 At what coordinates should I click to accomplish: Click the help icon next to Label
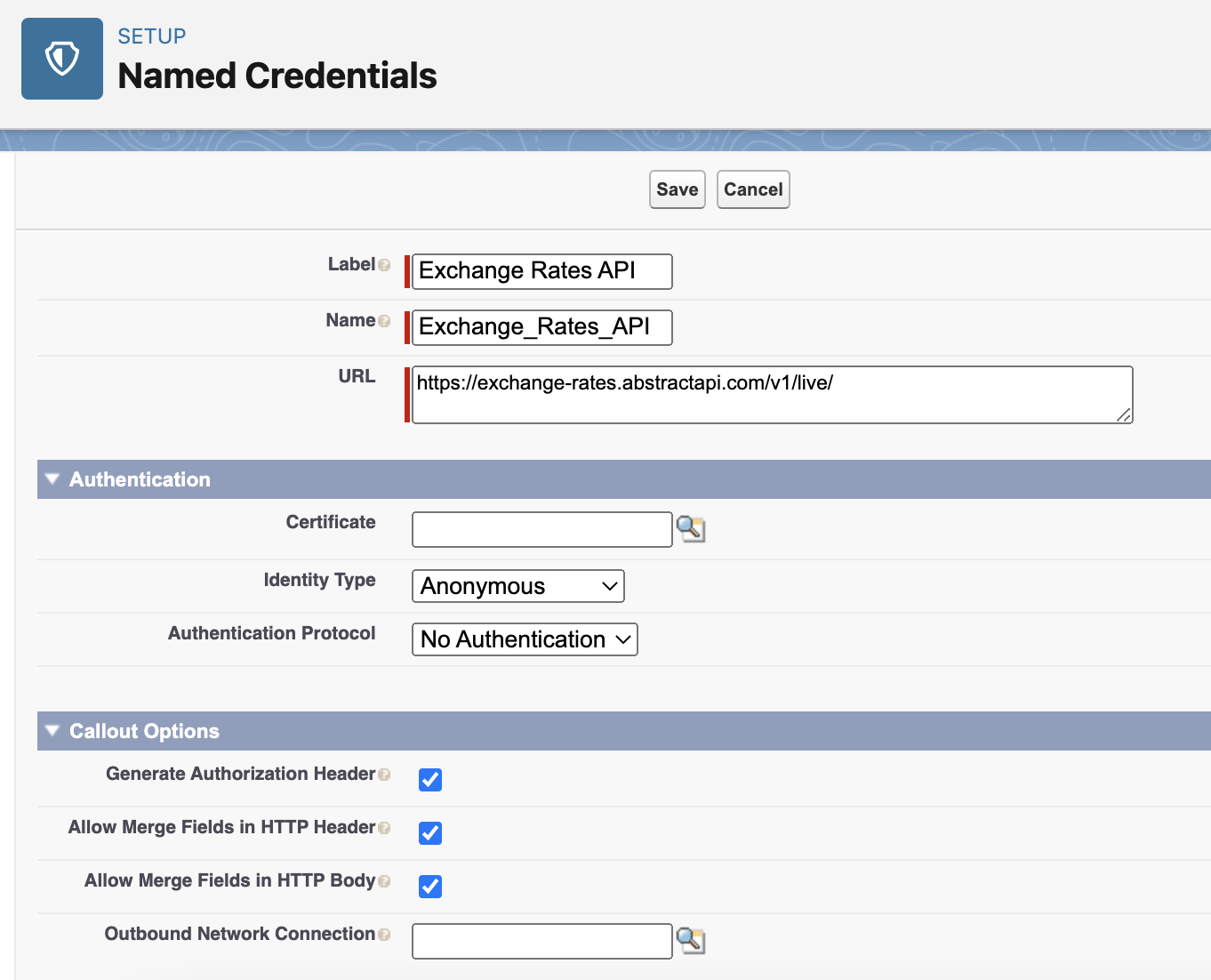384,264
